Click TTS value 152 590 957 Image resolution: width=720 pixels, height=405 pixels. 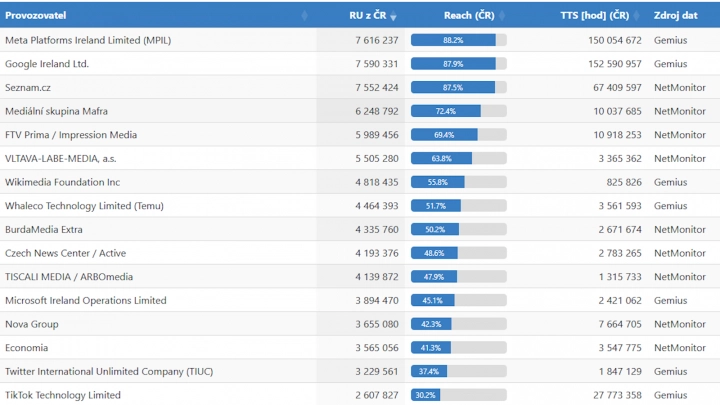615,64
